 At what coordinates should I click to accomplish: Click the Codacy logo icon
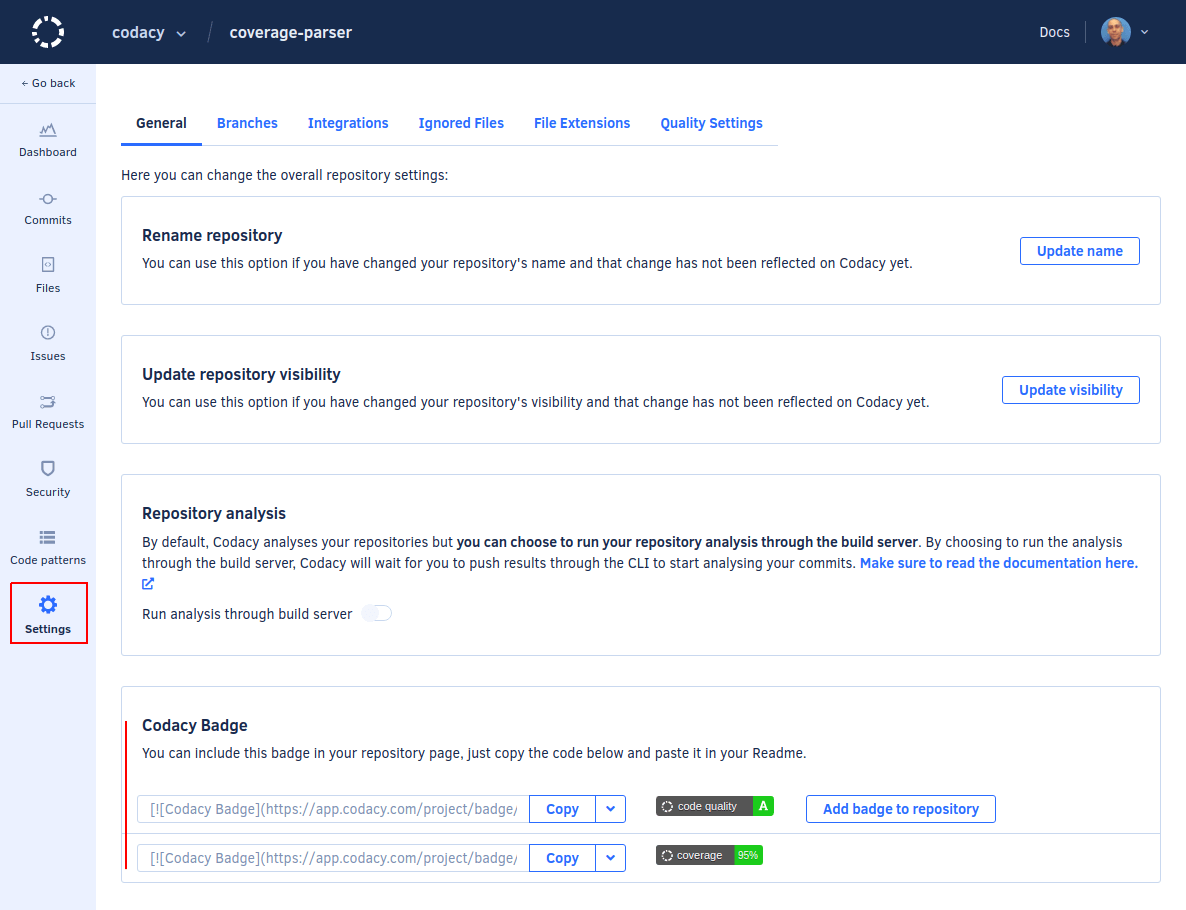[x=47, y=32]
